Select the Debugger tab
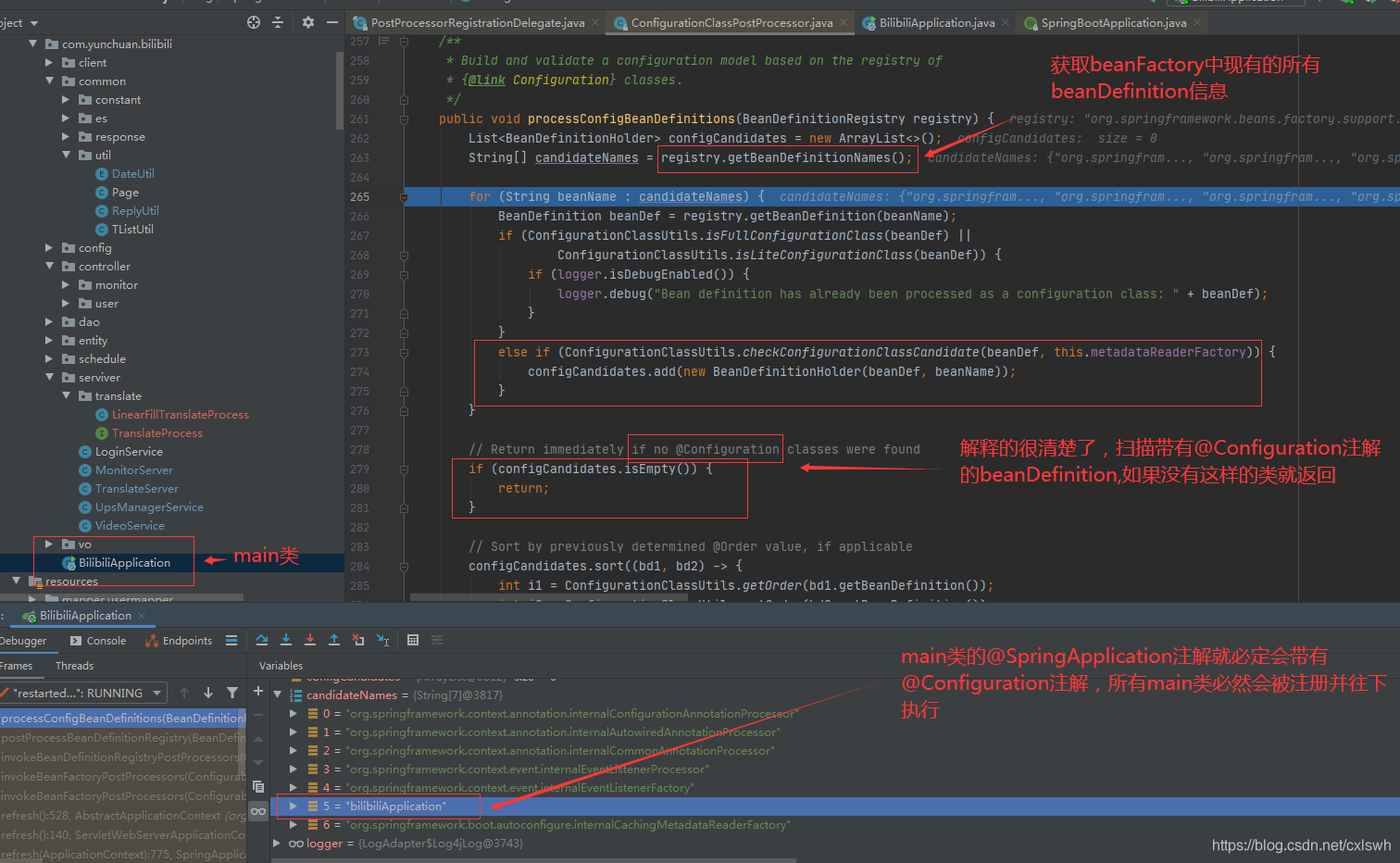Screen dimensions: 1400x863 23,641
